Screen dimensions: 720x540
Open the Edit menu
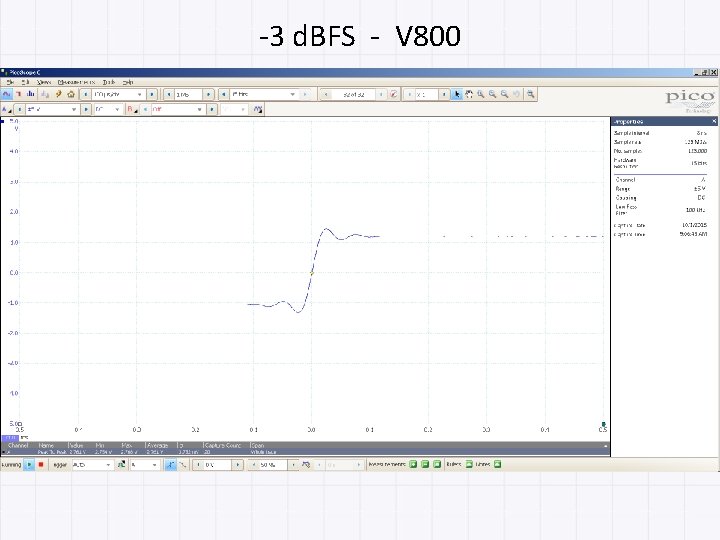pos(25,82)
